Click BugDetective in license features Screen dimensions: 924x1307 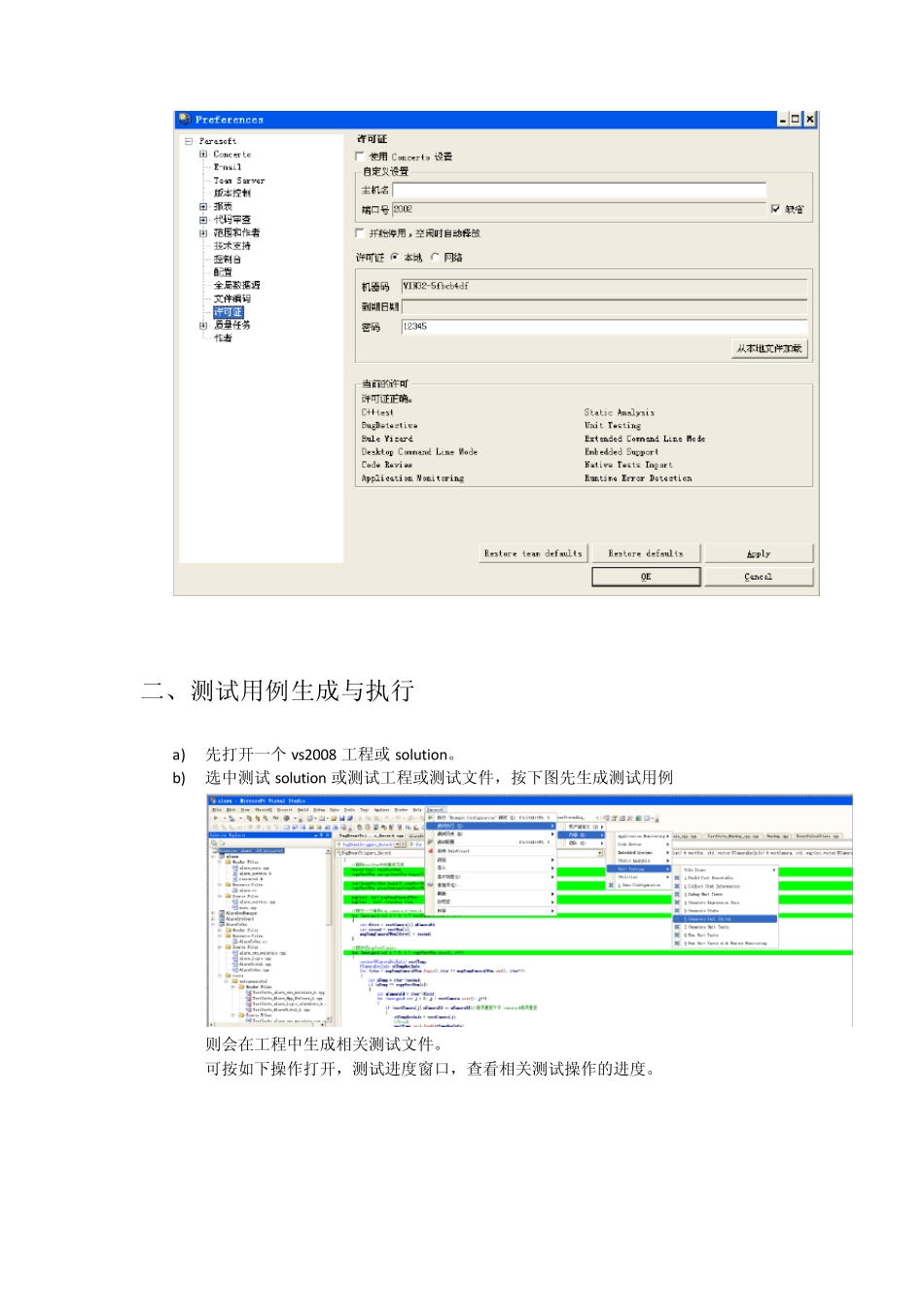pyautogui.click(x=389, y=425)
